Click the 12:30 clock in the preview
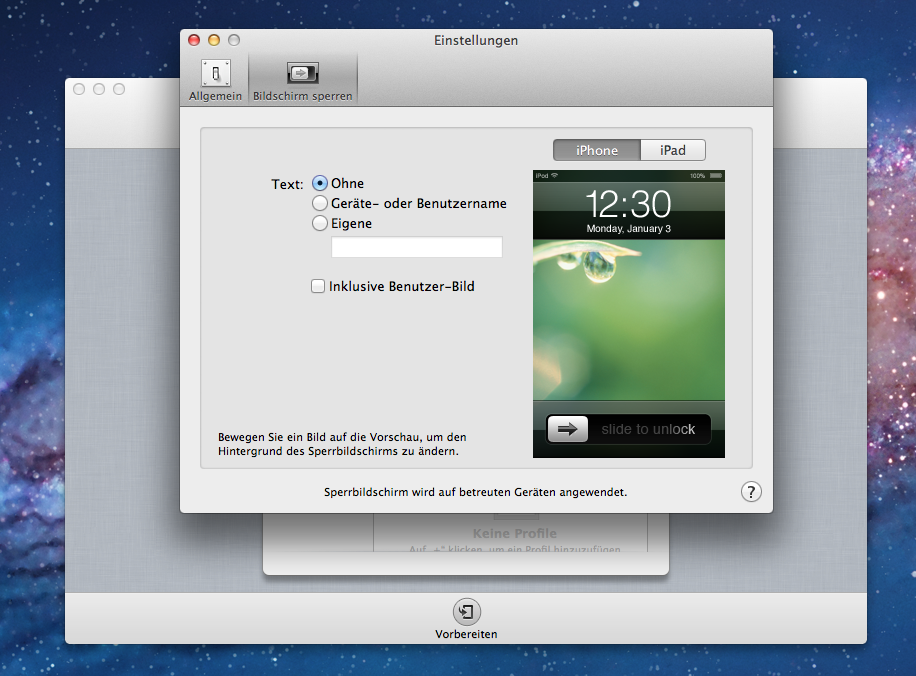916x676 pixels. (x=629, y=204)
